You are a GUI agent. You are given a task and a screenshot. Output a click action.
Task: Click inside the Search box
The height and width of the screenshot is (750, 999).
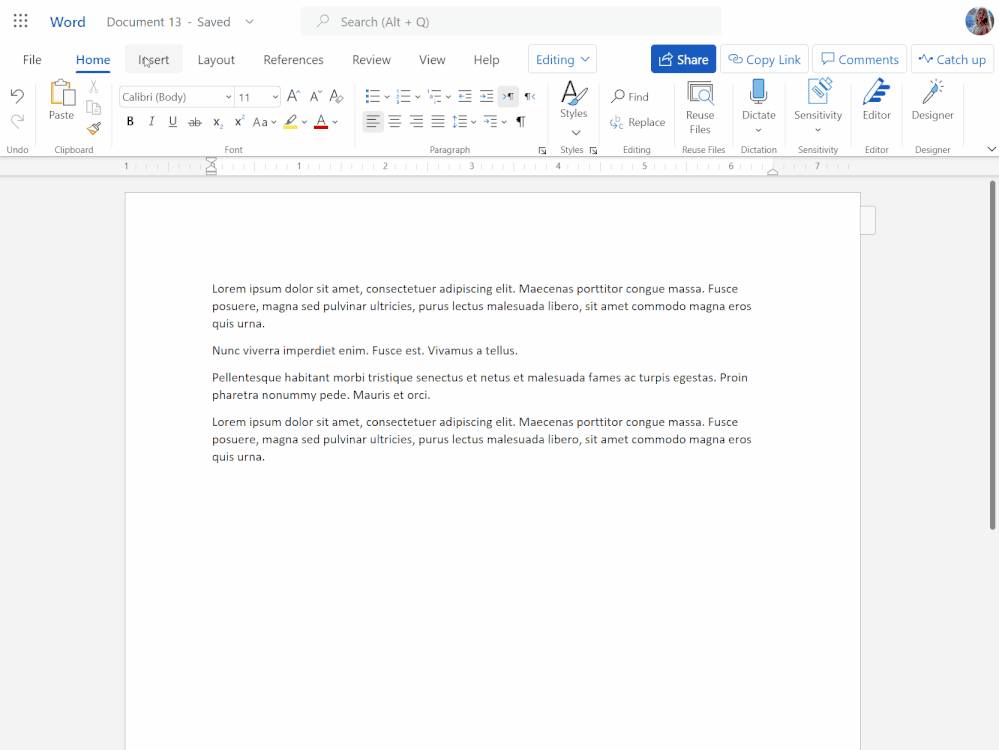click(x=511, y=22)
